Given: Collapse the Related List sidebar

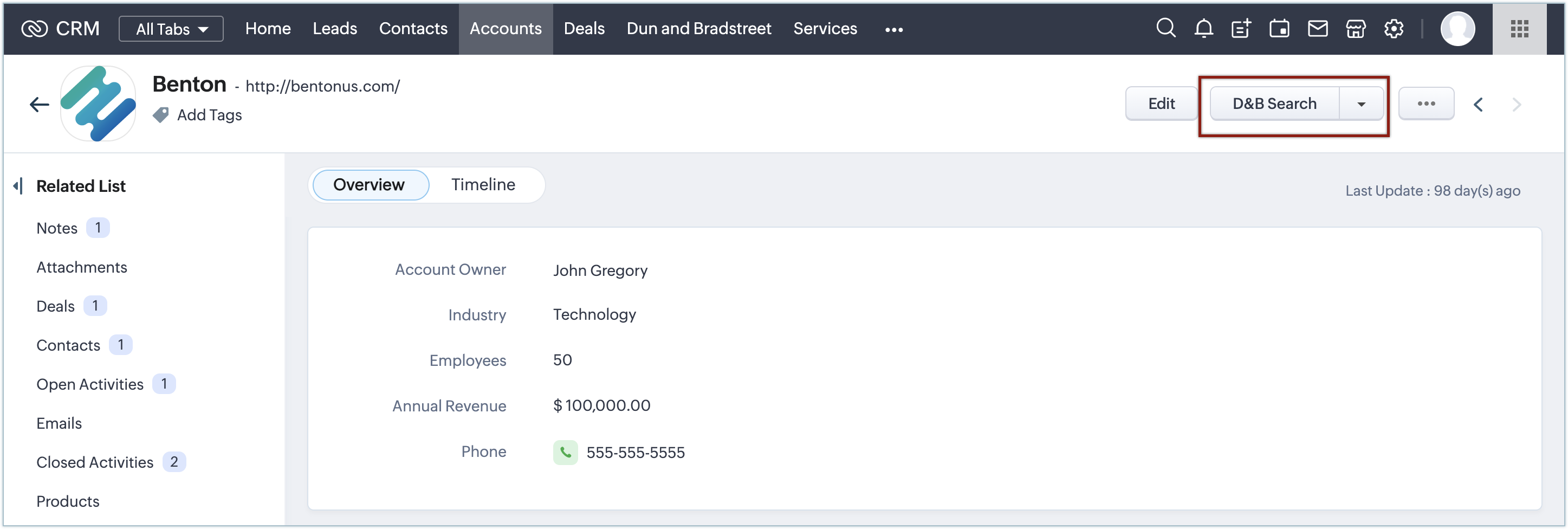Looking at the screenshot, I should (18, 186).
